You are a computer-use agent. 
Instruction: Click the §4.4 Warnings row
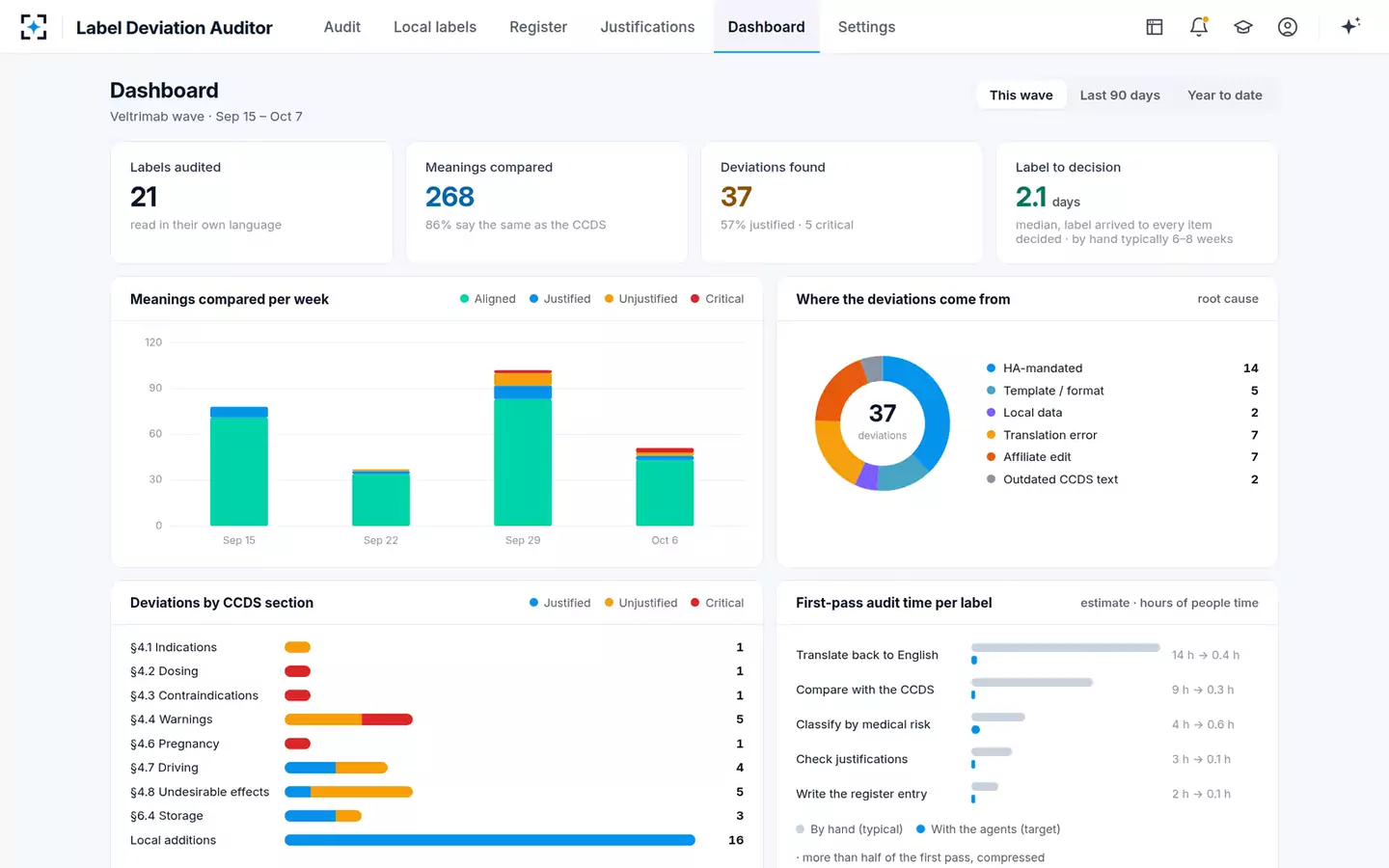[x=437, y=719]
